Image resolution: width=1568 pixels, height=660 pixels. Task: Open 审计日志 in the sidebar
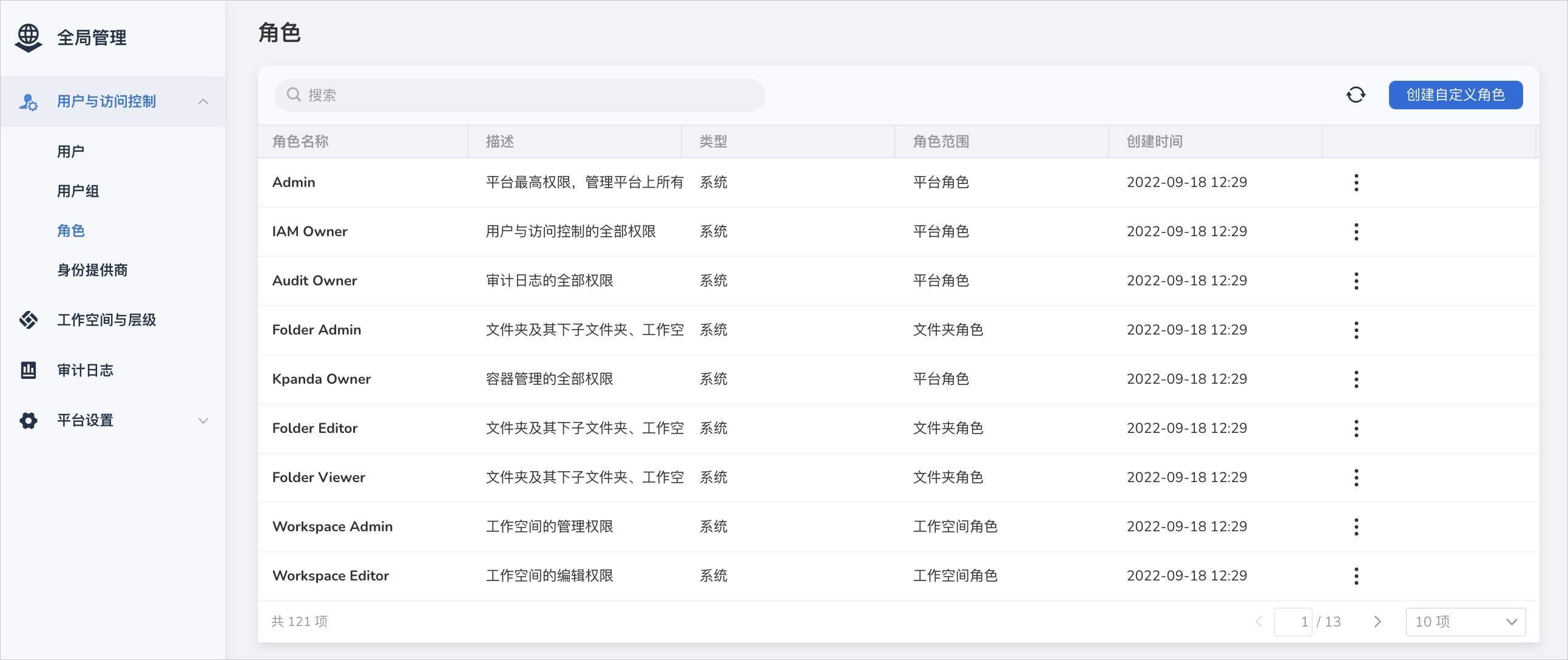(x=85, y=370)
